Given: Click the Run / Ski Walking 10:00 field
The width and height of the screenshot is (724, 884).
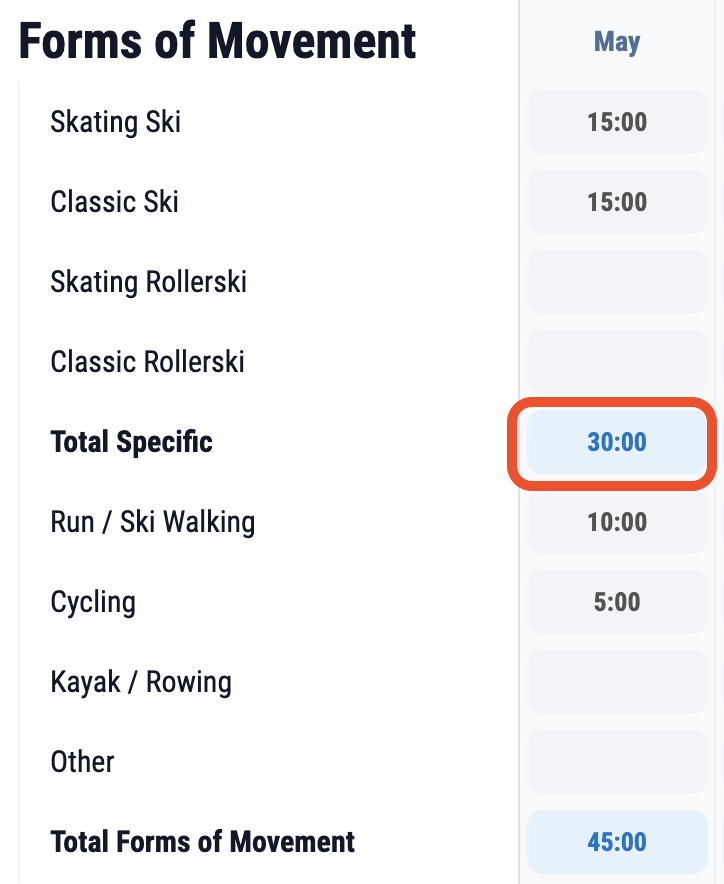Looking at the screenshot, I should (617, 522).
